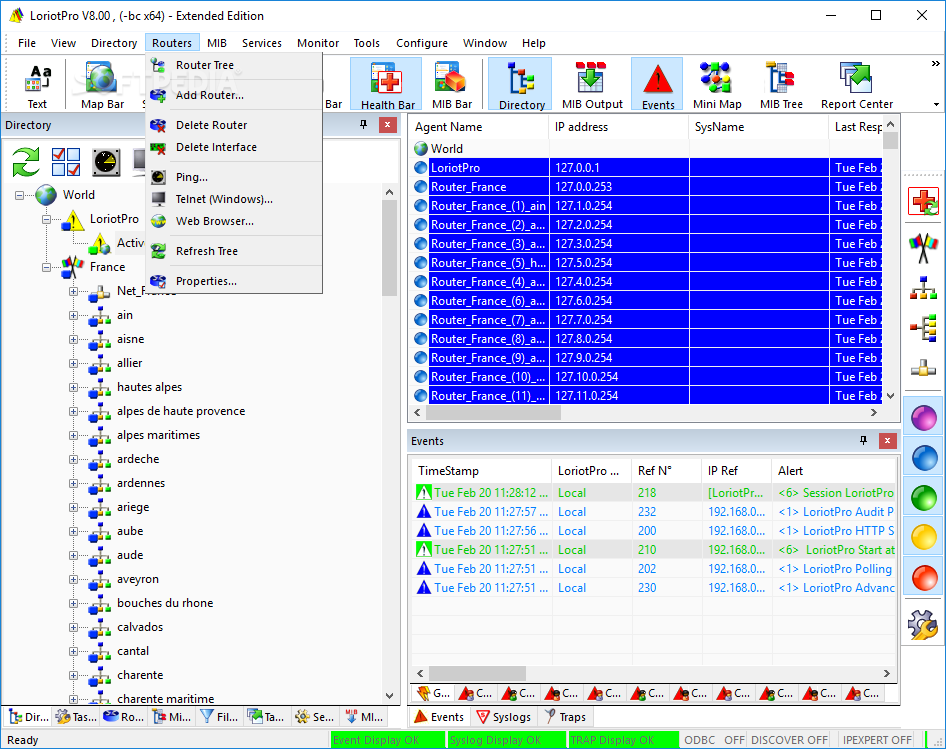Close the Events panel
The image size is (946, 749).
pyautogui.click(x=887, y=441)
